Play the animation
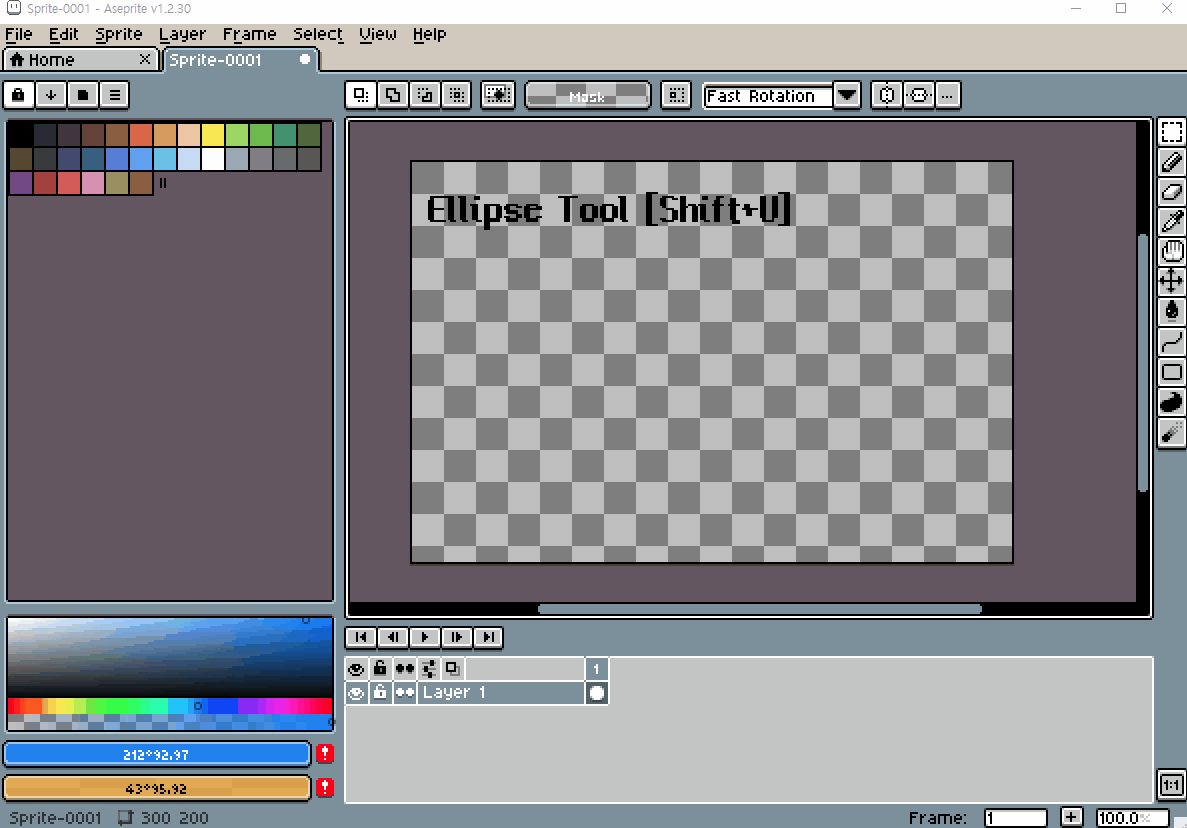Screen dimensions: 1187x828 (425, 637)
